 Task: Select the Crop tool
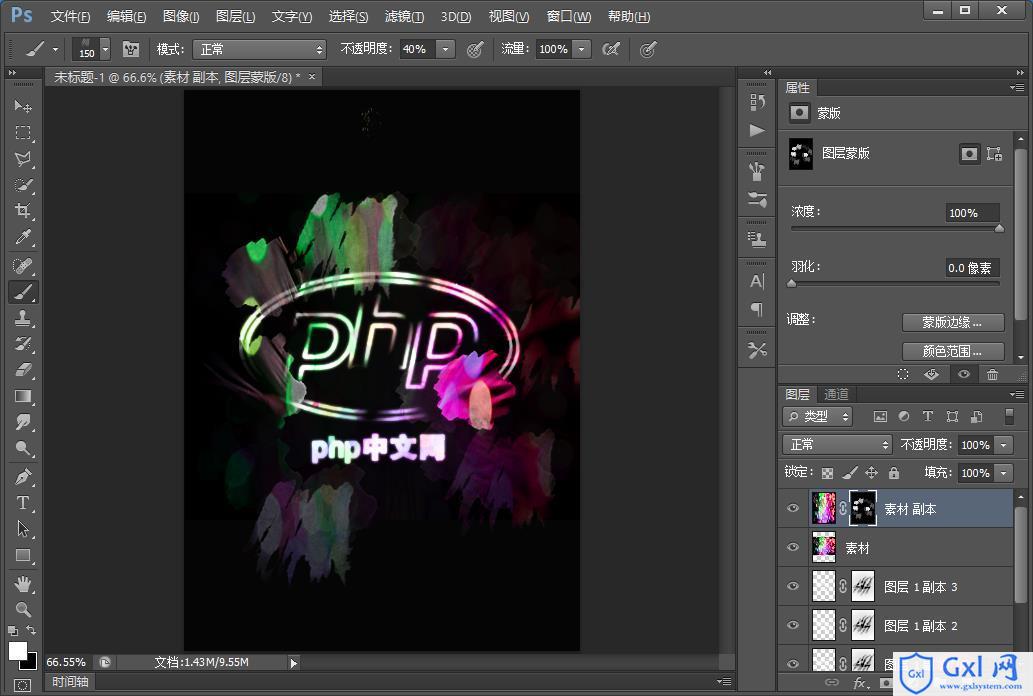(x=23, y=211)
